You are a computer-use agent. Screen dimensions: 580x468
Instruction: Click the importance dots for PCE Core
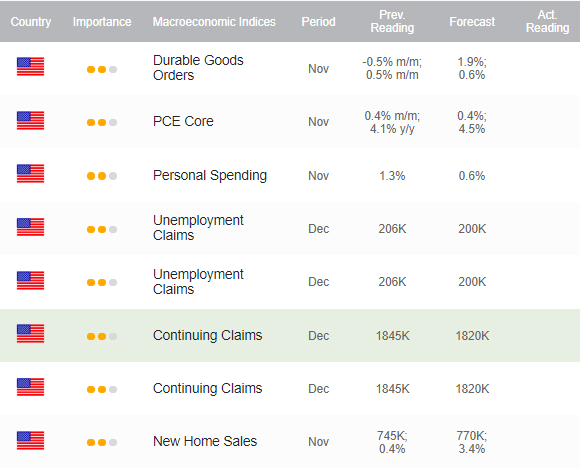102,122
